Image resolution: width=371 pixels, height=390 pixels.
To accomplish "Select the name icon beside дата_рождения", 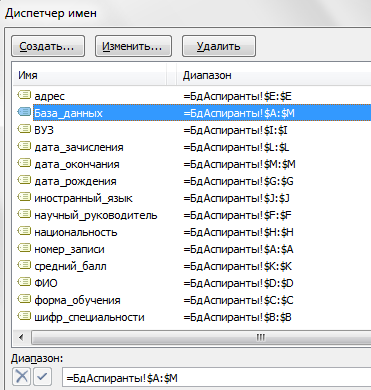I will (24, 181).
